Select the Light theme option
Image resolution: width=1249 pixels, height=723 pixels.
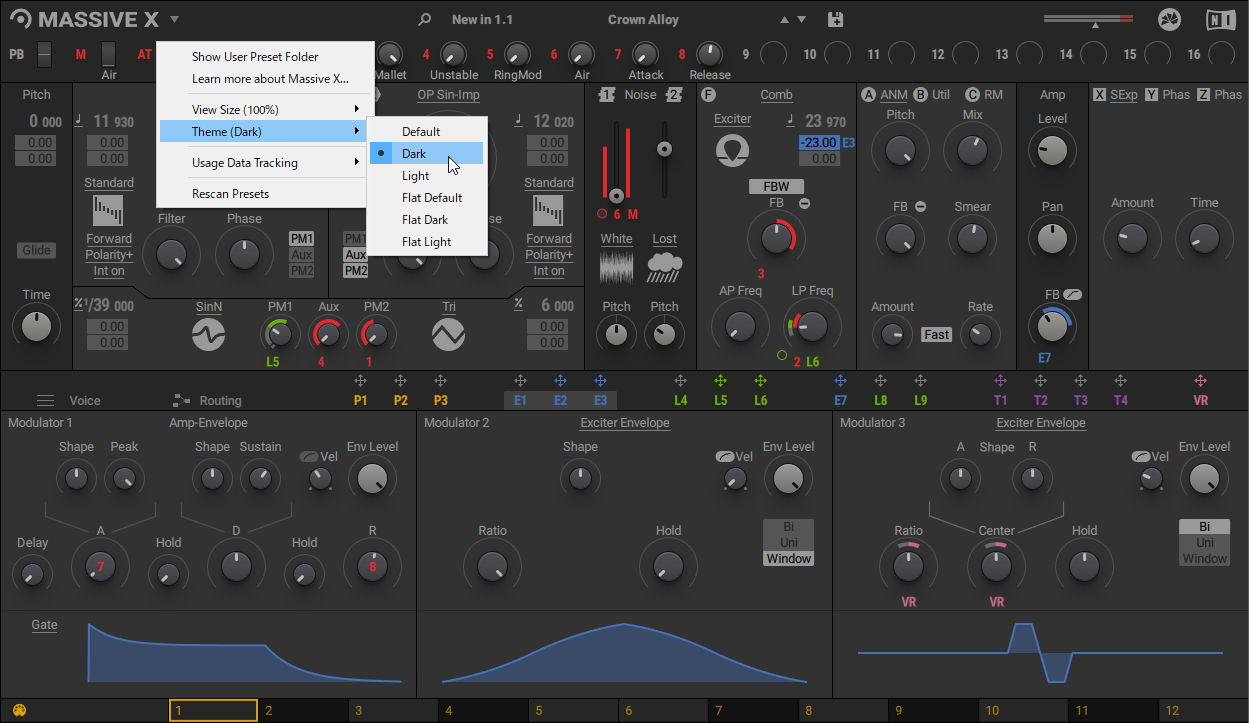tap(427, 176)
